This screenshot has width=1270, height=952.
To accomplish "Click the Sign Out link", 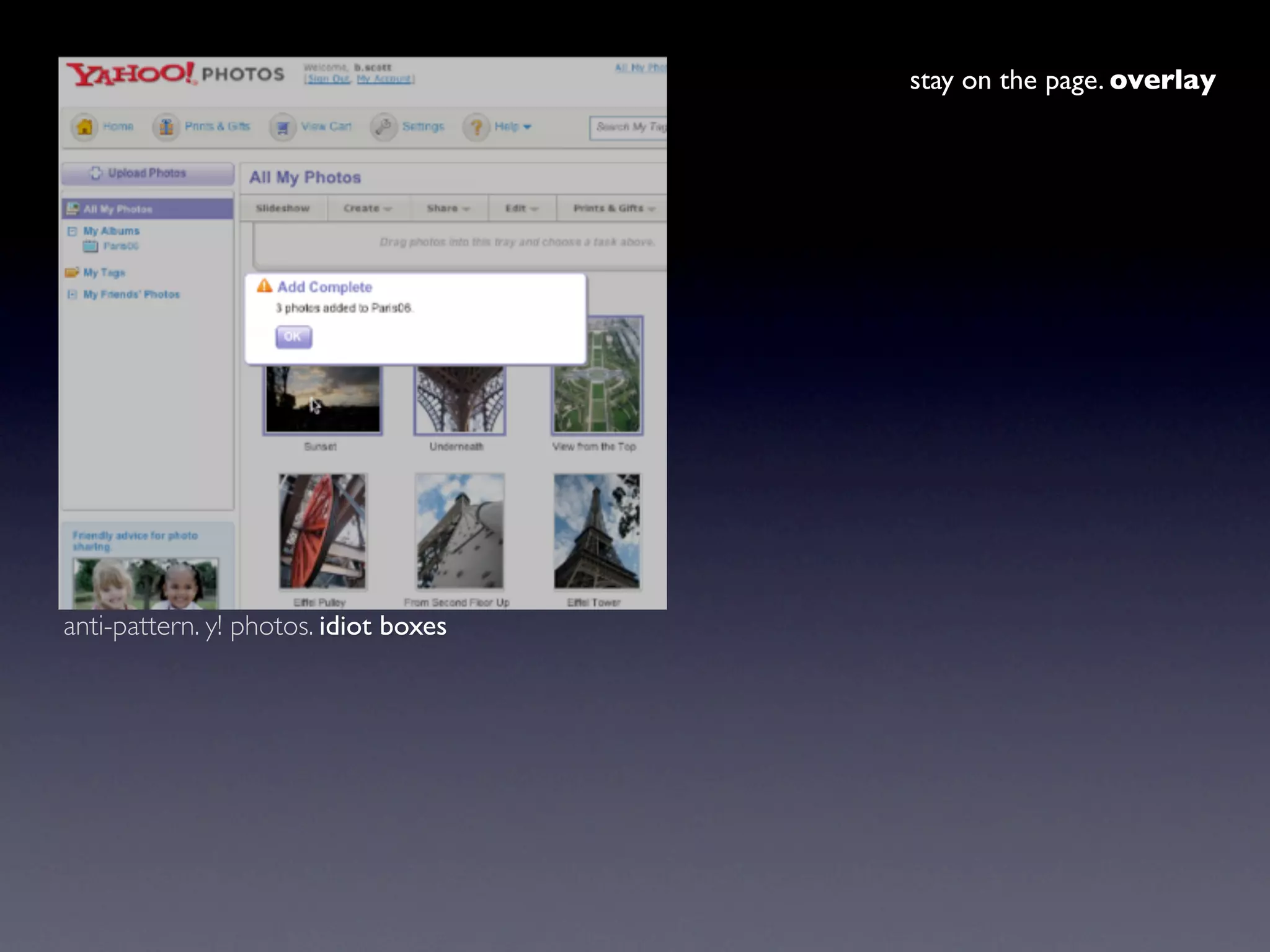I will tap(329, 79).
